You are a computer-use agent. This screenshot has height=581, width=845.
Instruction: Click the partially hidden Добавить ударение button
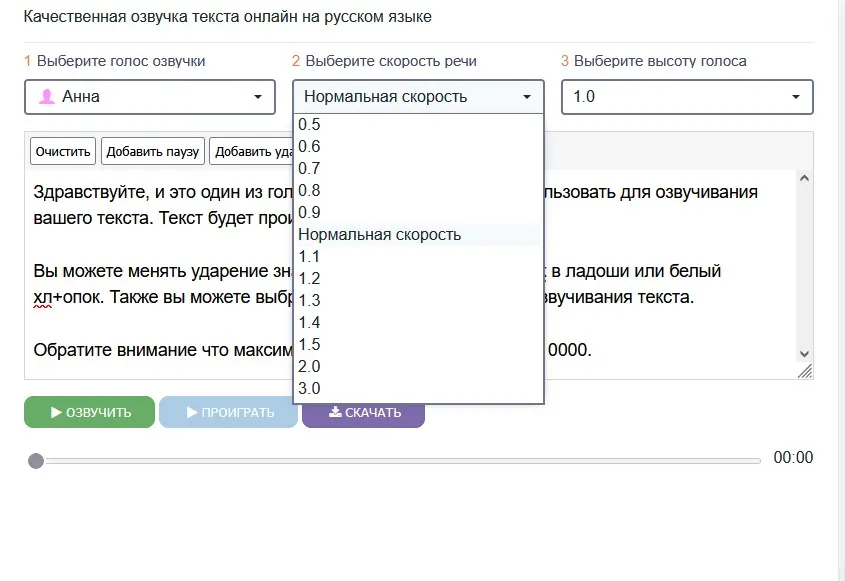(x=251, y=151)
